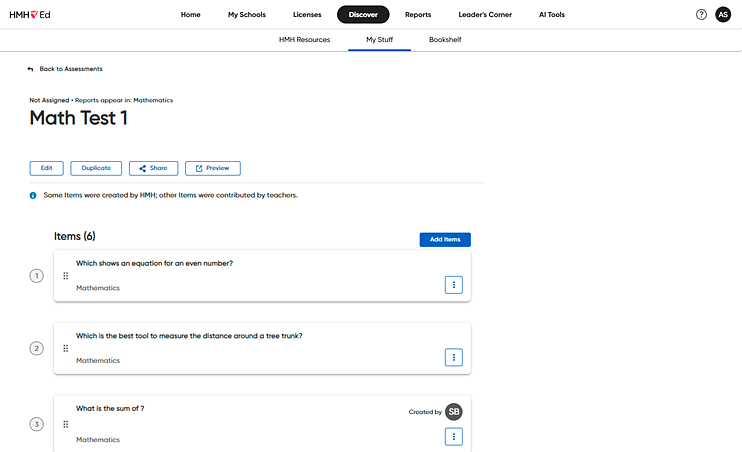The image size is (742, 452).
Task: Share the Math Test 1 assessment
Action: [153, 168]
